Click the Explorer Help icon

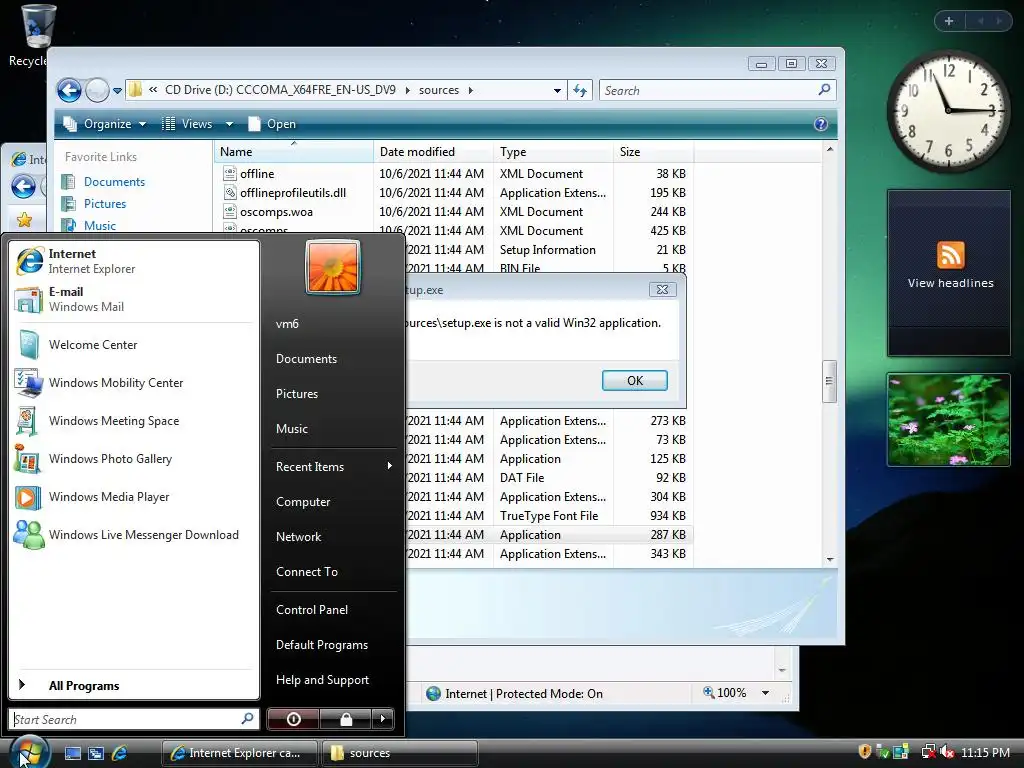pos(821,124)
